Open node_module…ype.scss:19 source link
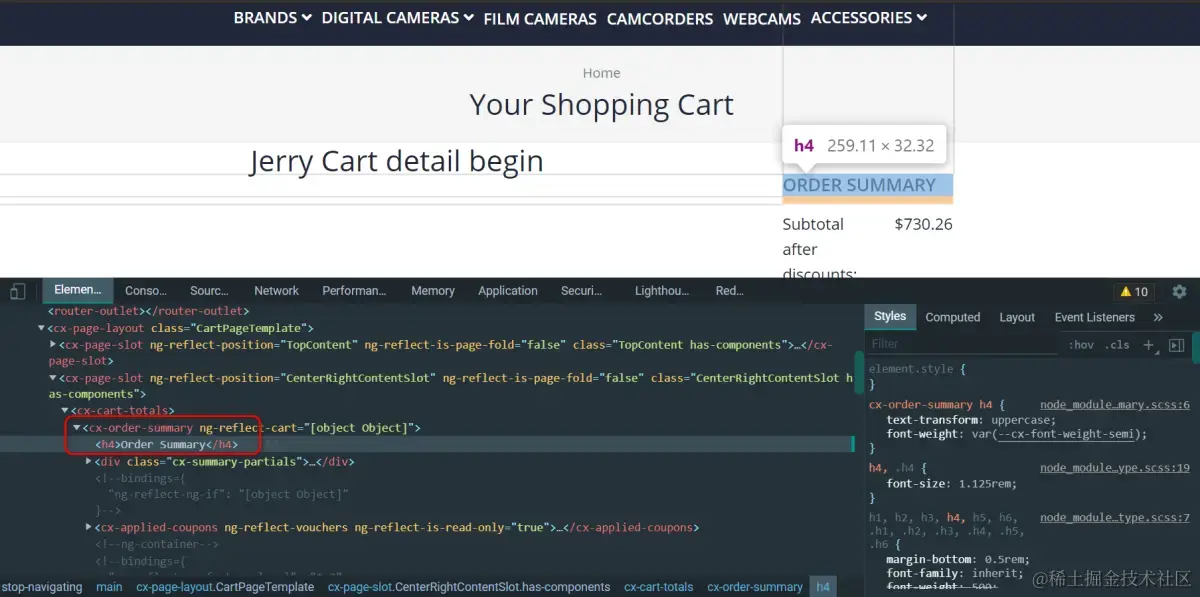Viewport: 1200px width, 597px height. coord(1115,468)
